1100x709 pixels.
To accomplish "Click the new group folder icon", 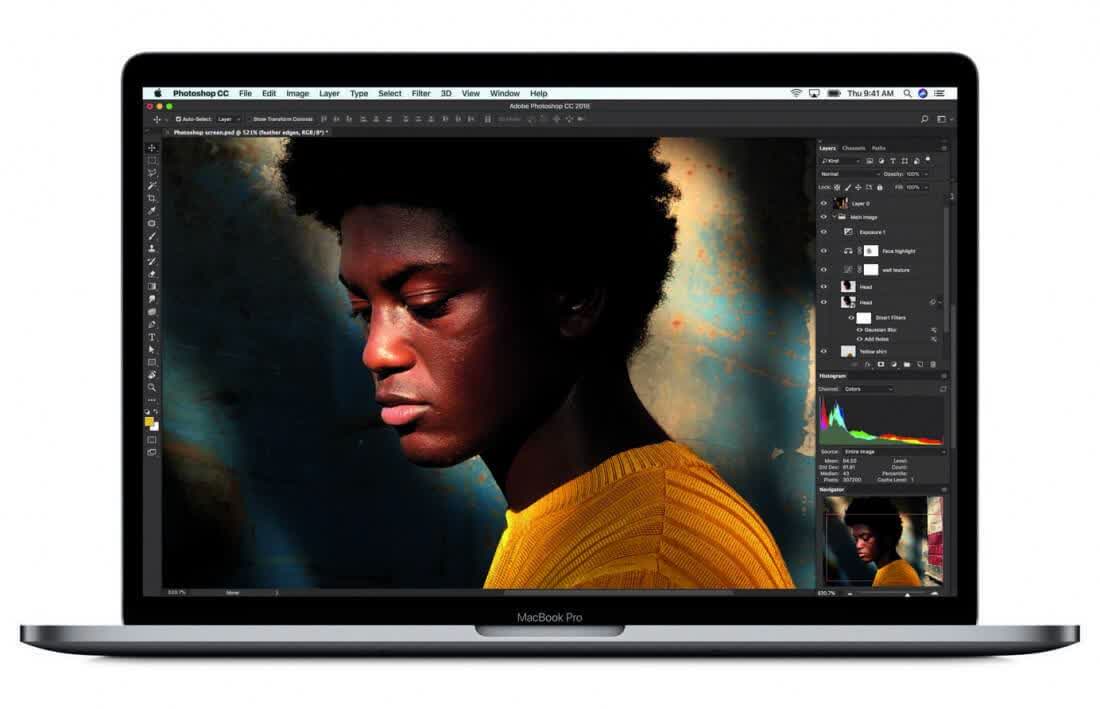I will pos(907,365).
